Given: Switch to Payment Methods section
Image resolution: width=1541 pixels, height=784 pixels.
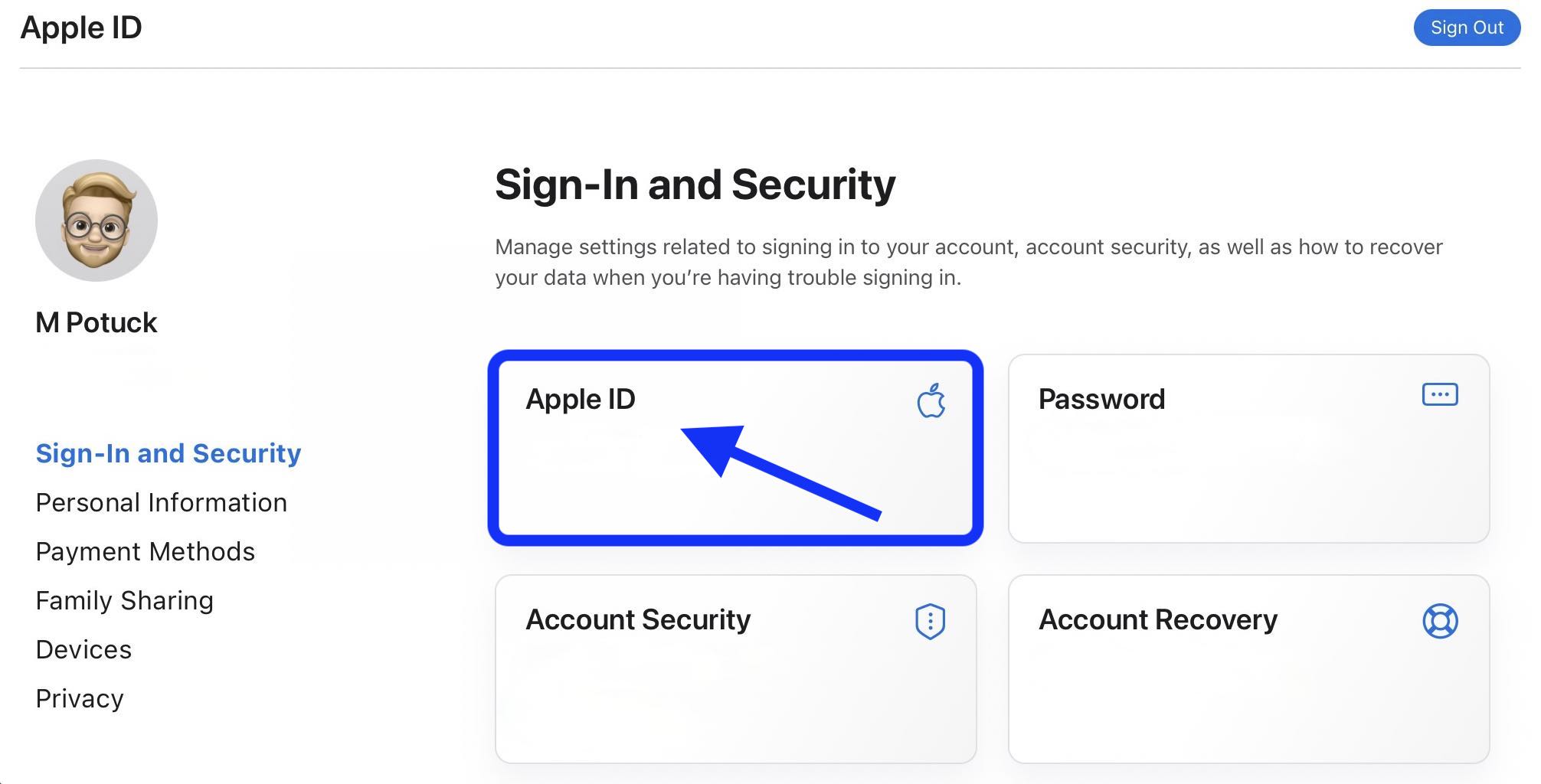Looking at the screenshot, I should click(146, 551).
